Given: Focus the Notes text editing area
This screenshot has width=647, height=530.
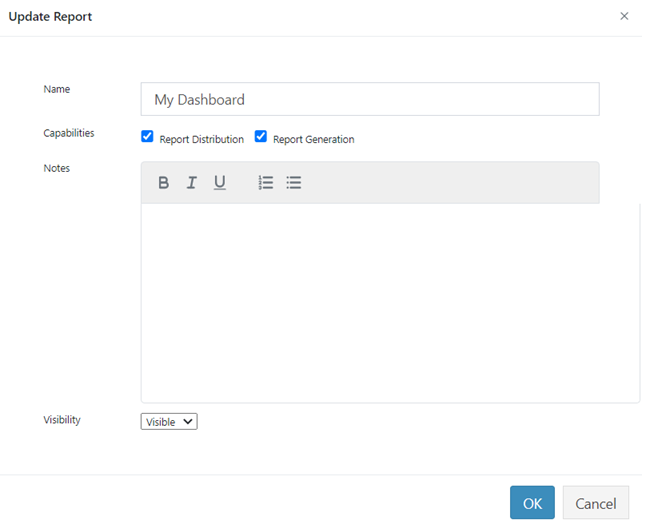Looking at the screenshot, I should tap(390, 302).
